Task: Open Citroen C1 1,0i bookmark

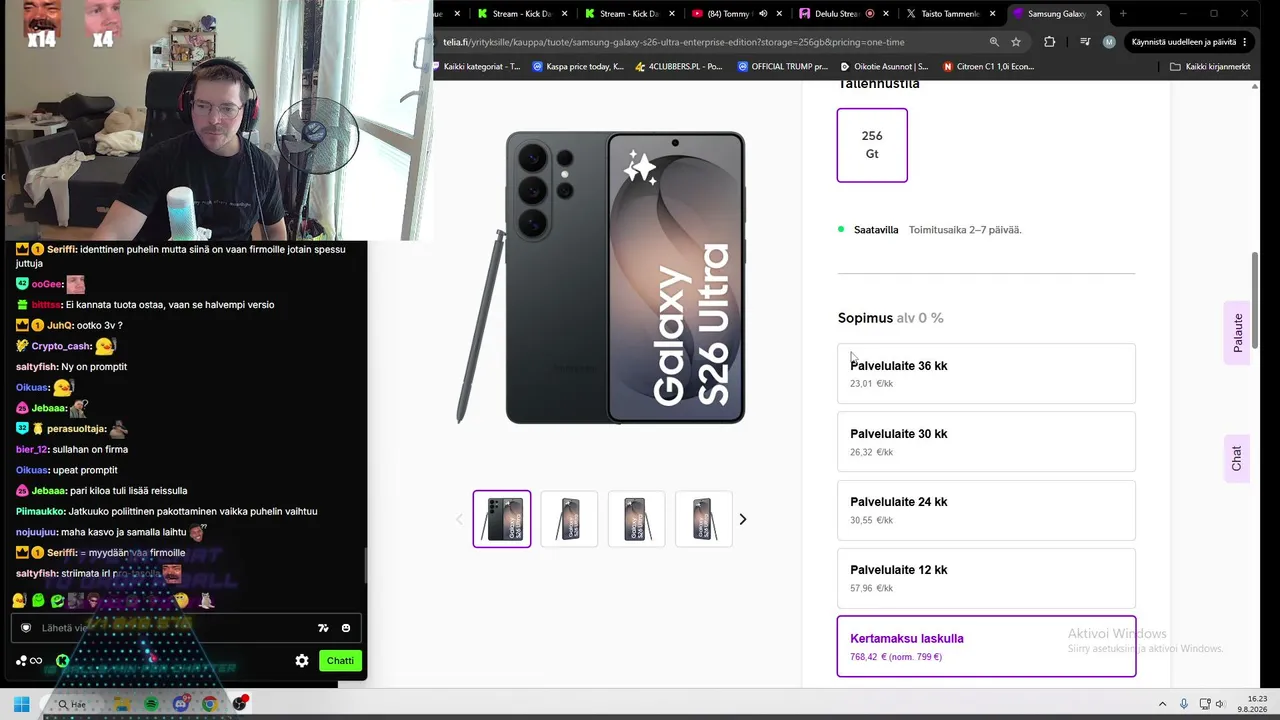Action: [987, 67]
